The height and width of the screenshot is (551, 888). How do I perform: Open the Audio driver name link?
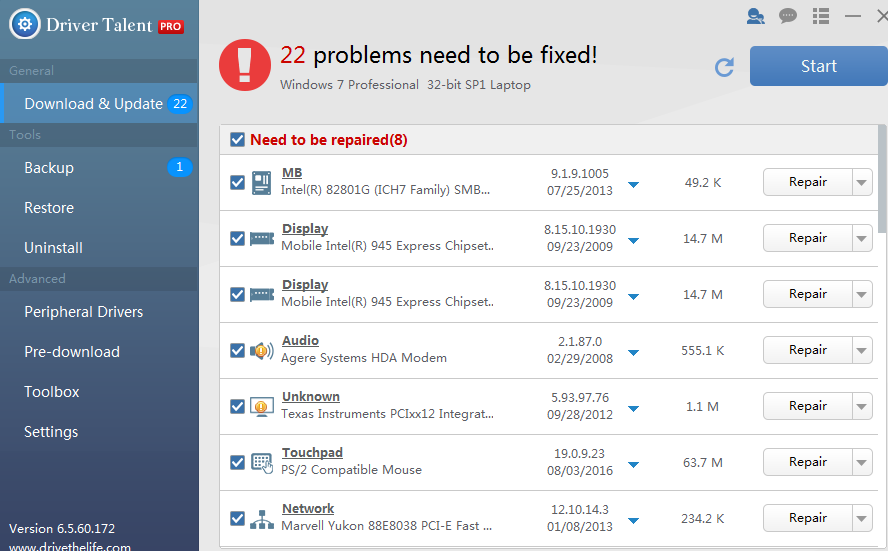coord(300,340)
